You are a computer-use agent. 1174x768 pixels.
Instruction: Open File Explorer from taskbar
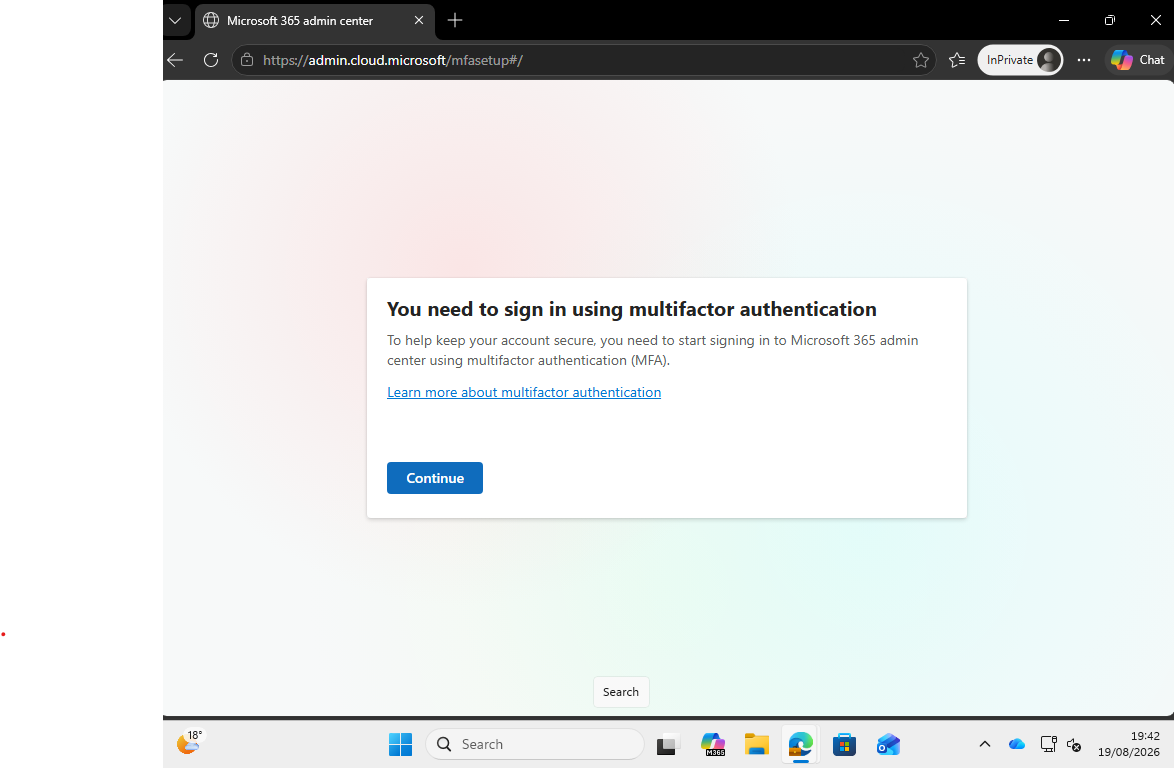[756, 745]
